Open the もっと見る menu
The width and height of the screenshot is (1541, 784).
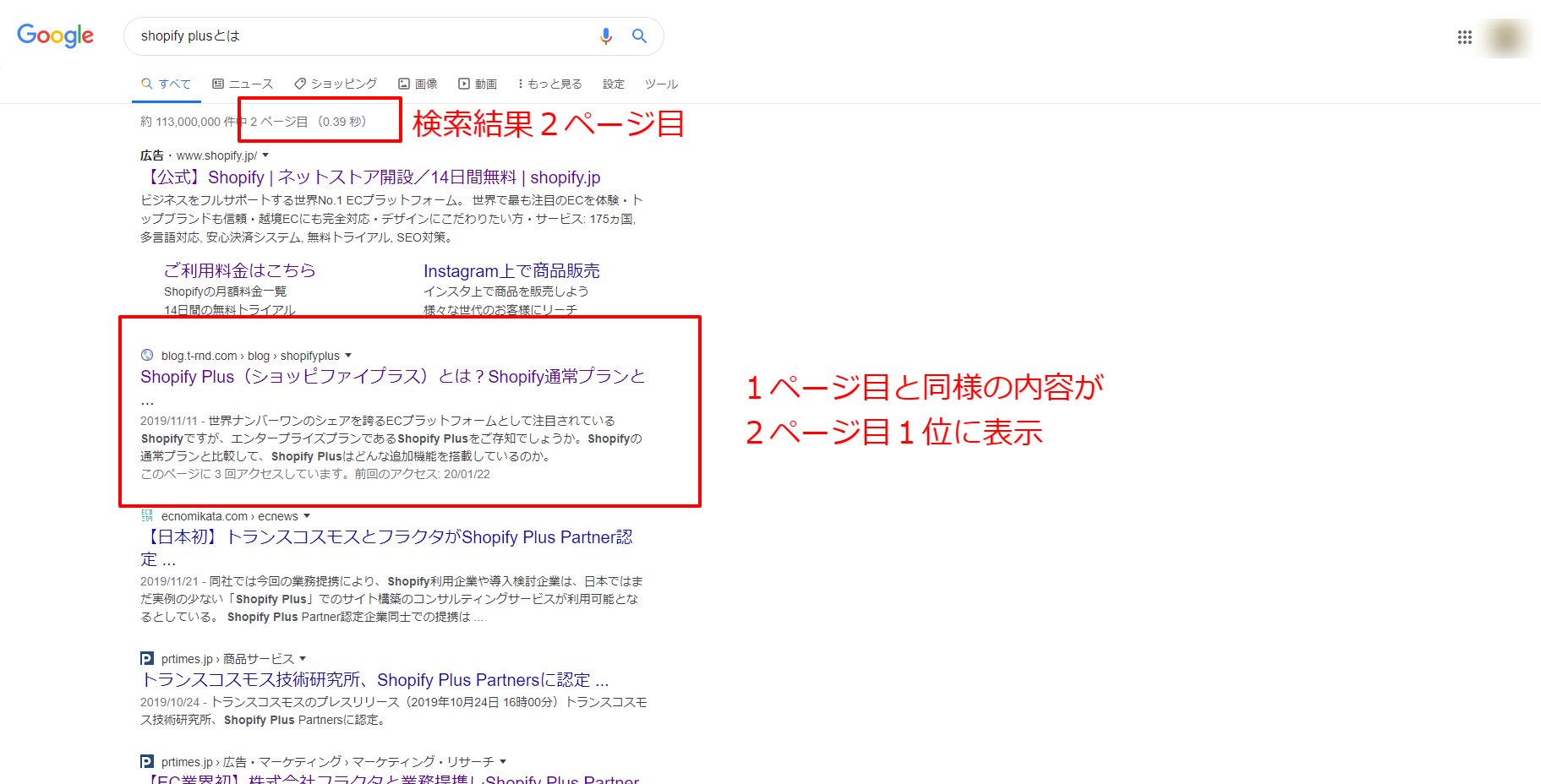point(550,84)
